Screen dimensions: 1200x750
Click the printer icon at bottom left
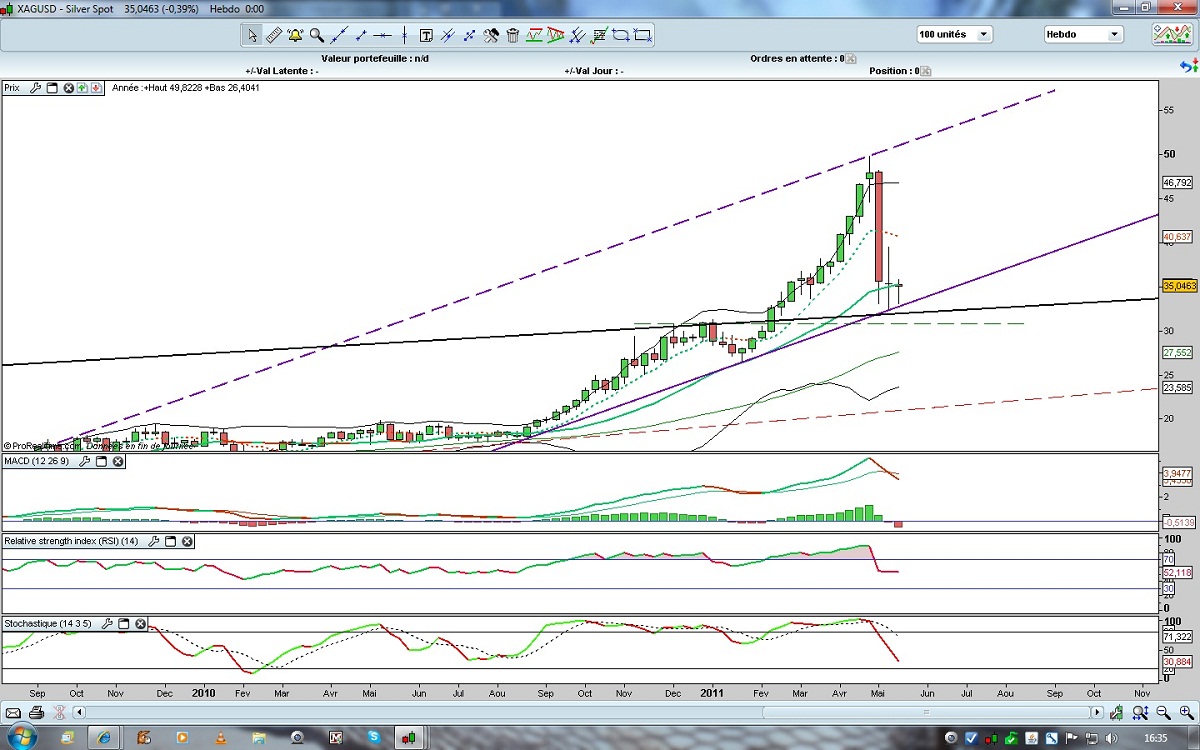tap(36, 713)
